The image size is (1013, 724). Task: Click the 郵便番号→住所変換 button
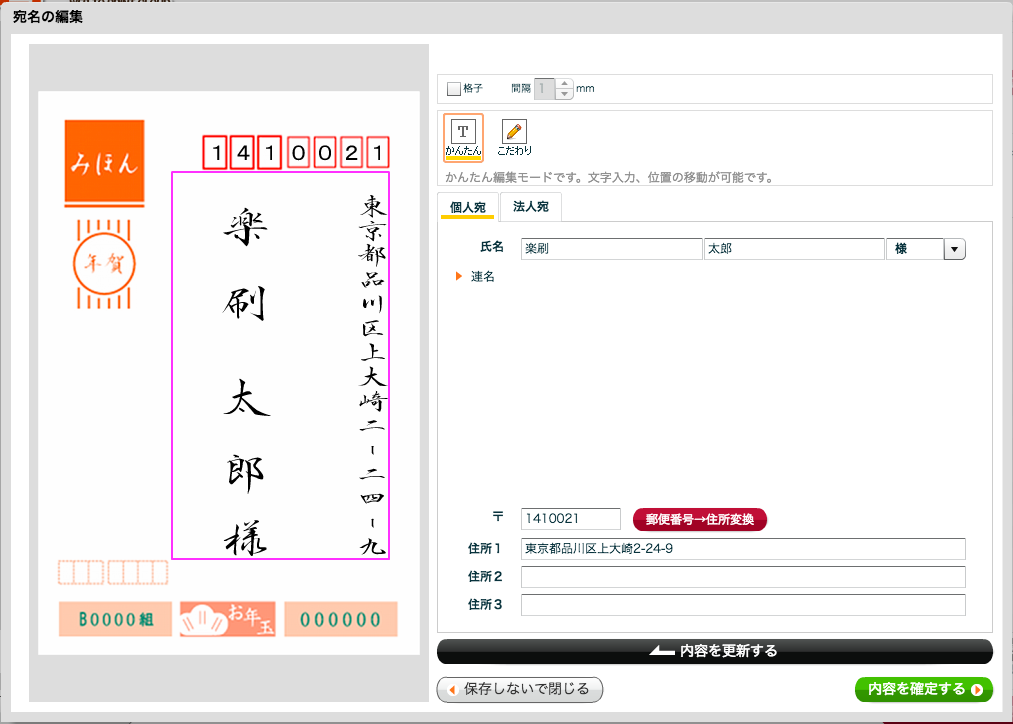click(699, 519)
